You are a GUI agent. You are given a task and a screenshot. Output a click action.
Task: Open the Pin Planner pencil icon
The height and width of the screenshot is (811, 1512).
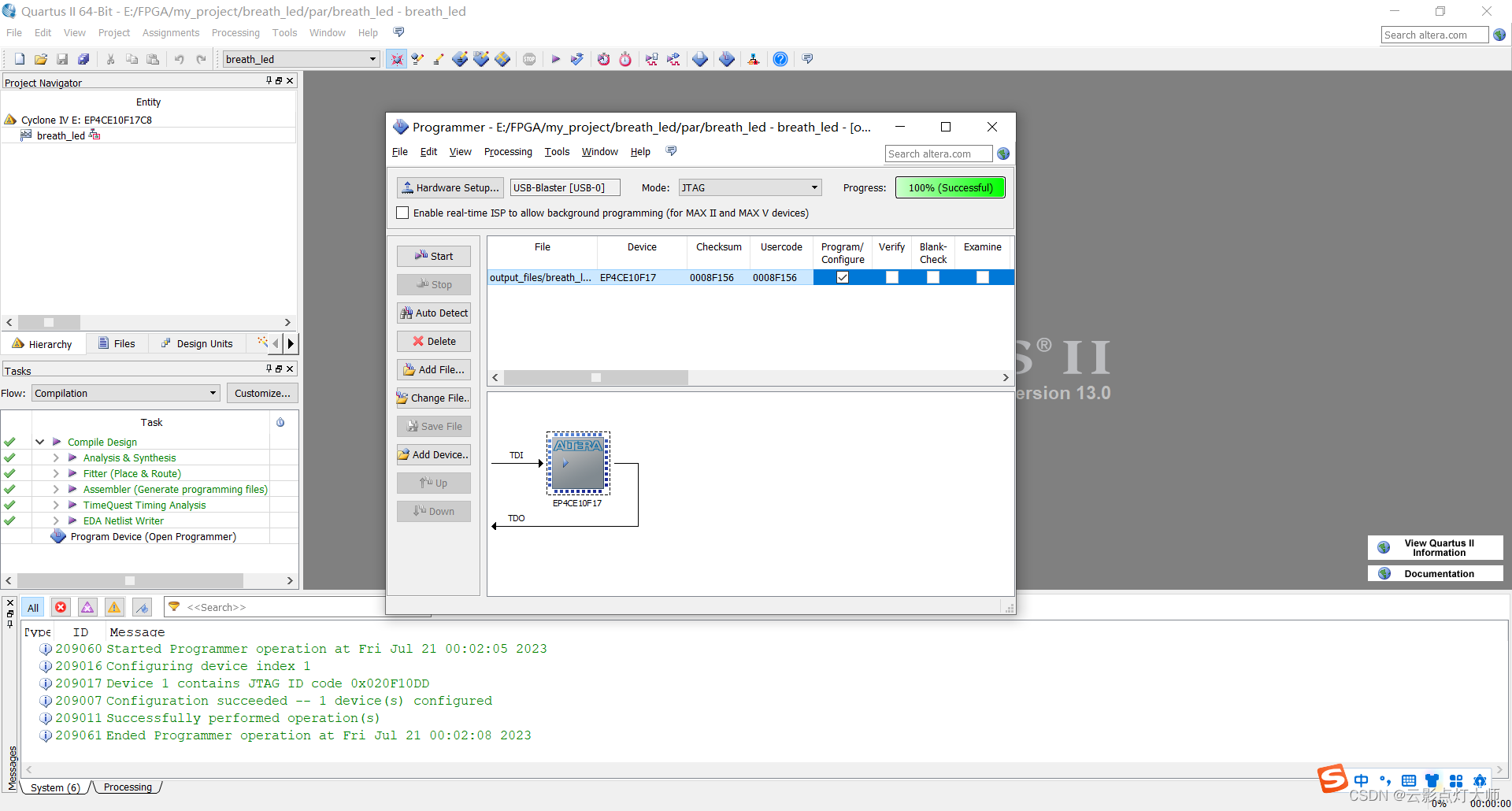click(x=439, y=59)
